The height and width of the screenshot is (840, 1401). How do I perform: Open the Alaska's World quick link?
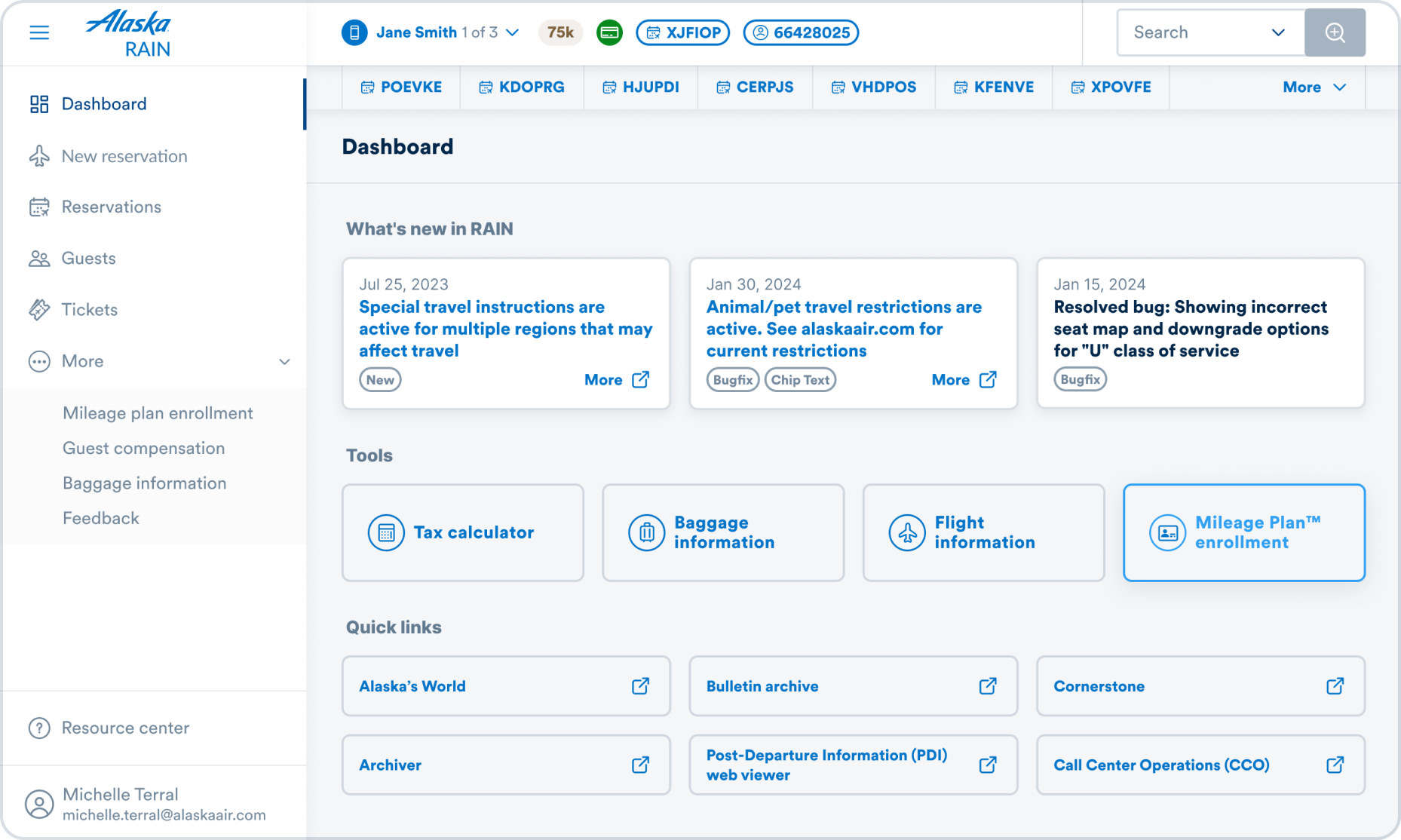[x=506, y=686]
